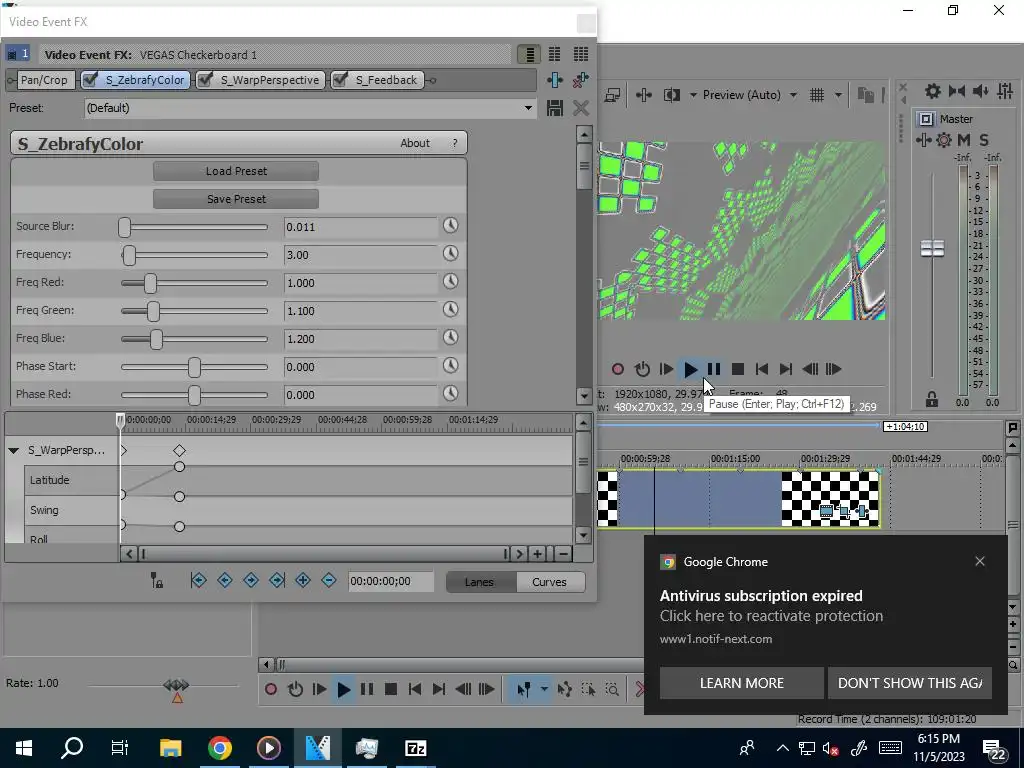The image size is (1024, 768).
Task: Click the Master volume fader
Action: click(x=932, y=249)
